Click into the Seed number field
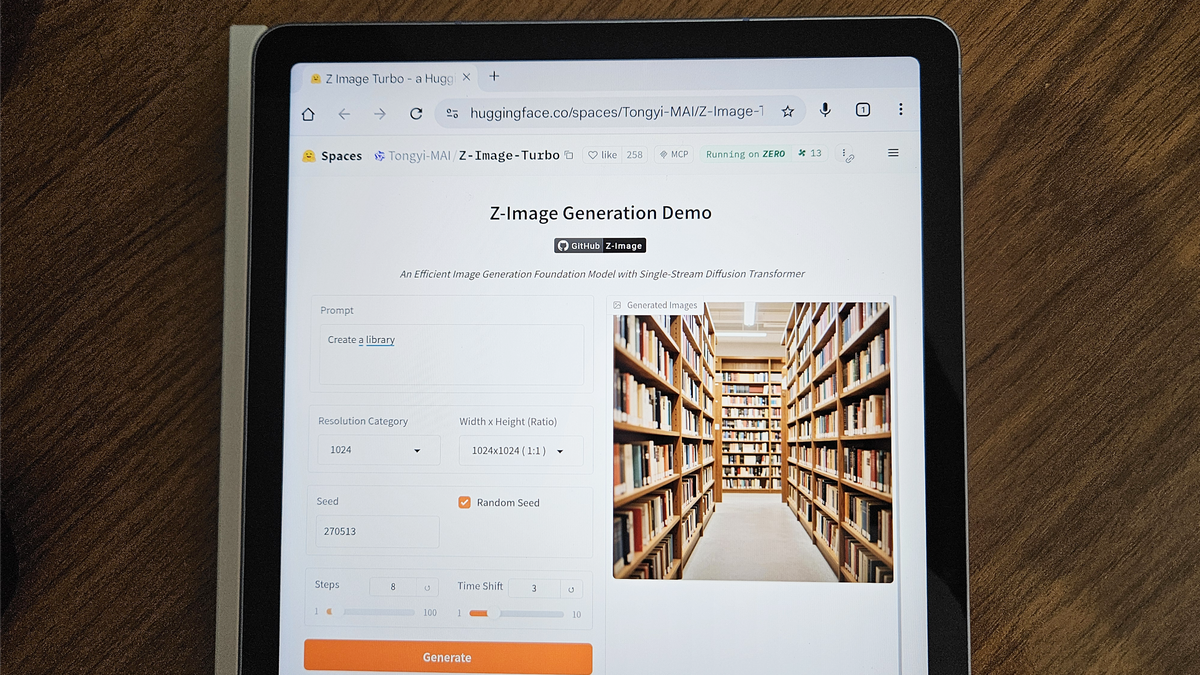Image resolution: width=1200 pixels, height=675 pixels. point(378,531)
